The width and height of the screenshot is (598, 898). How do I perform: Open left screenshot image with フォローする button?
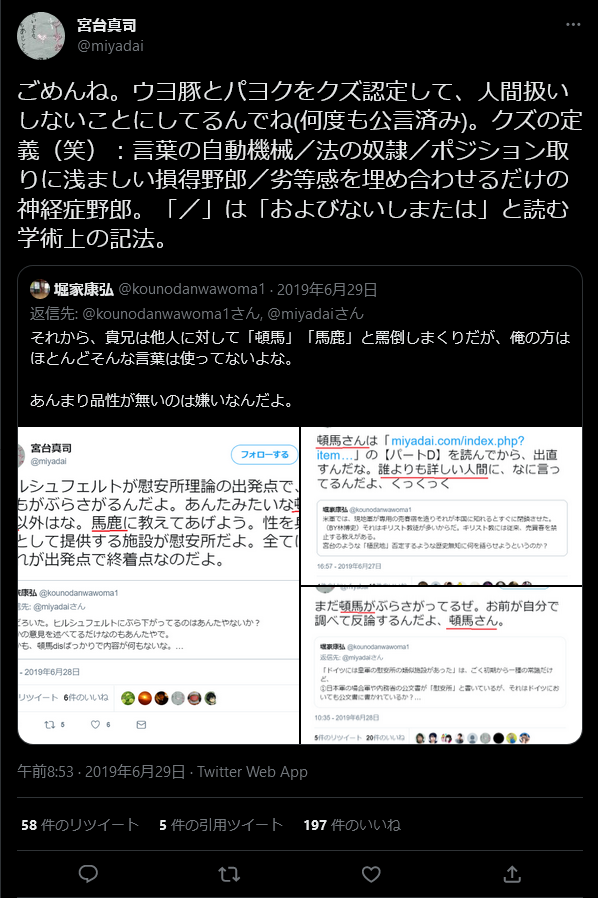(159, 585)
